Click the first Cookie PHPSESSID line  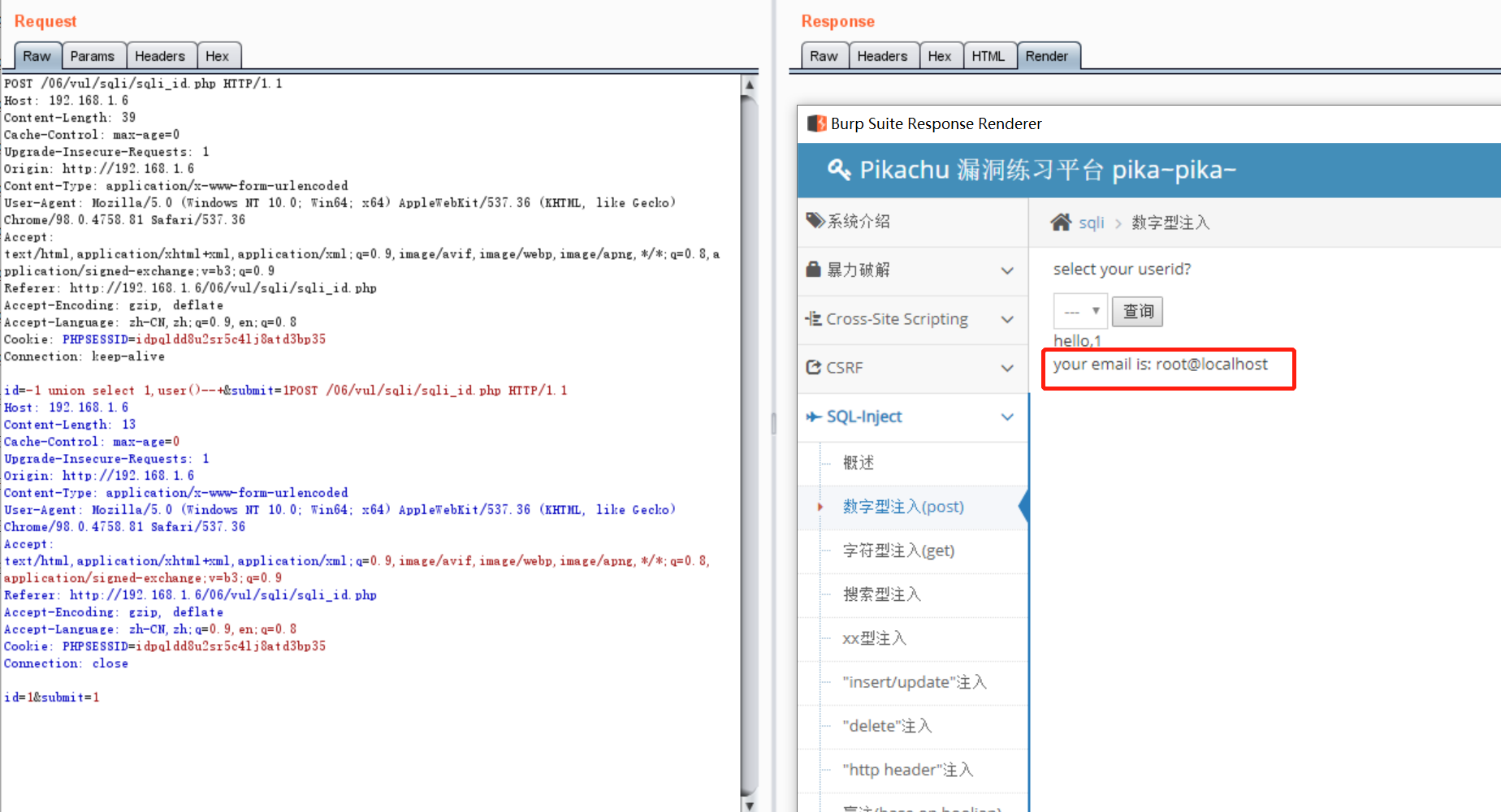pos(165,339)
